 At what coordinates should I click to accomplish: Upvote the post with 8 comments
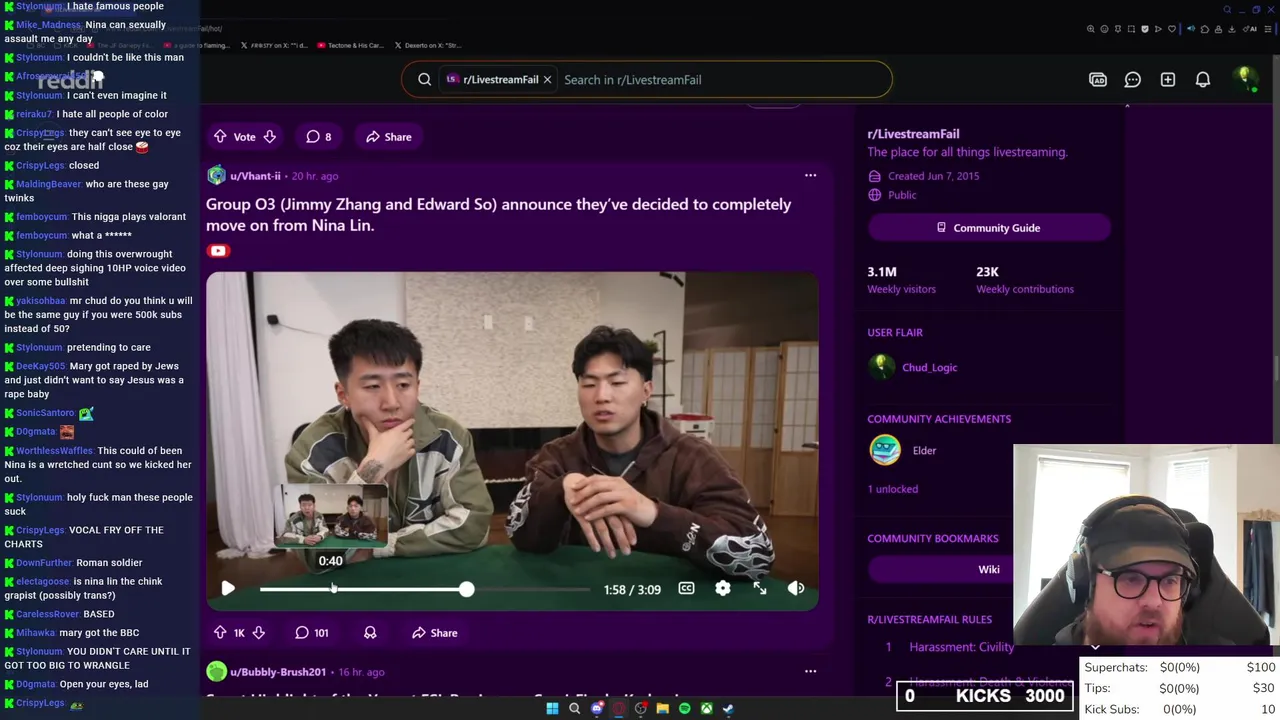(220, 136)
